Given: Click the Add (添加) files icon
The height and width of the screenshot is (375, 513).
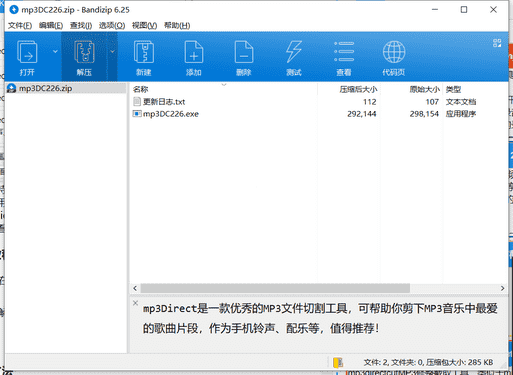Looking at the screenshot, I should pos(194,58).
